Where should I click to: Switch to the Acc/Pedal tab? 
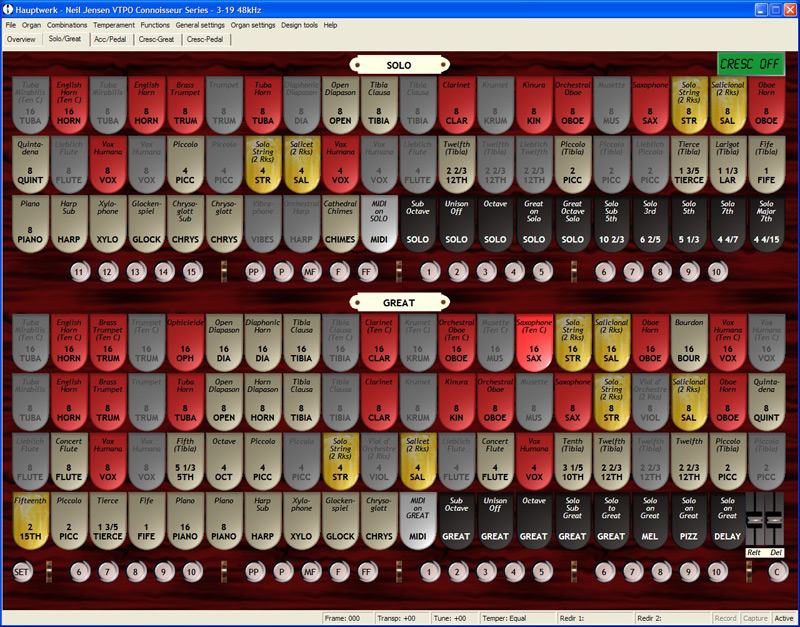tap(108, 39)
